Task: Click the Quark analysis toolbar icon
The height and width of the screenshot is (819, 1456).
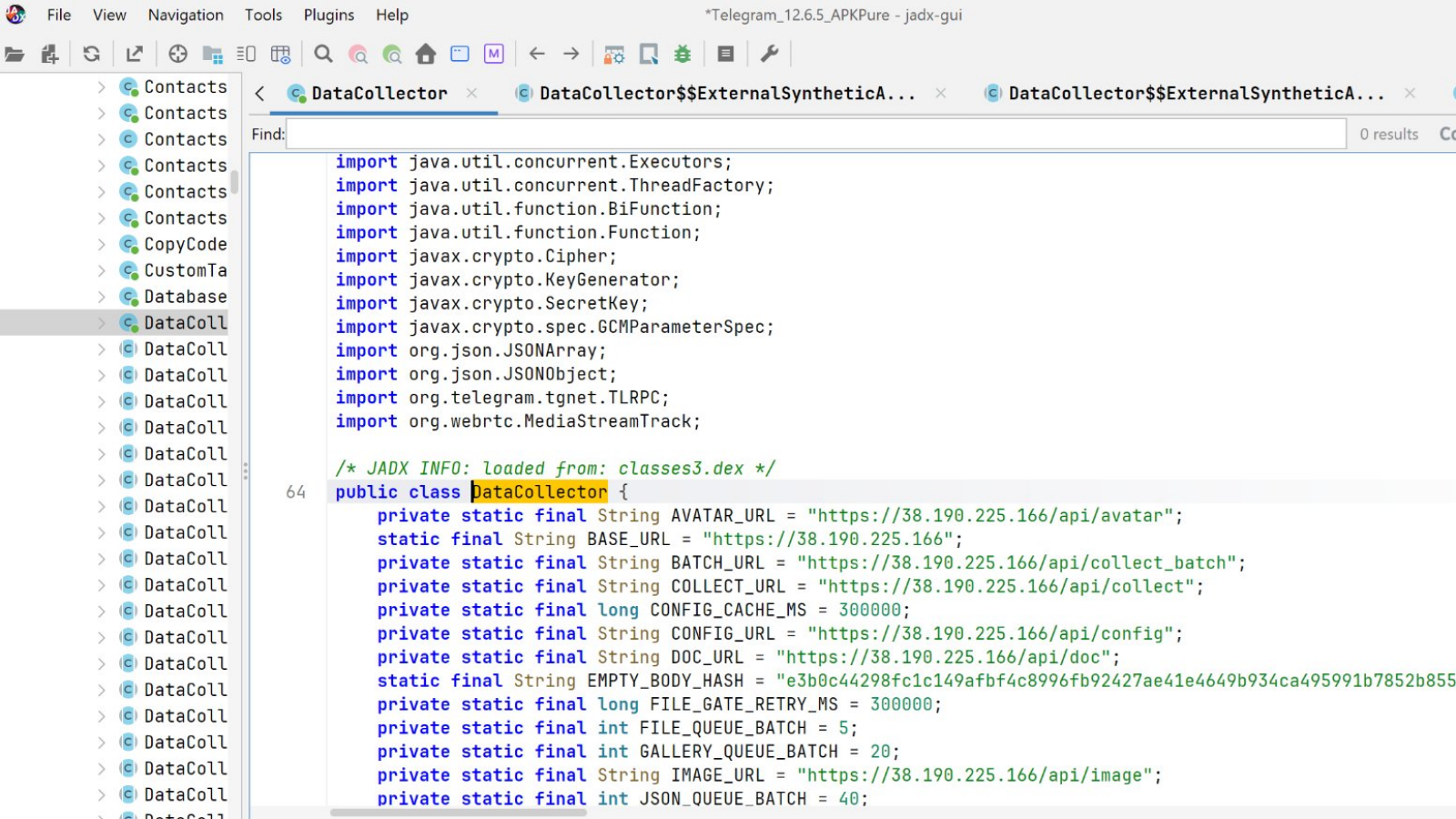Action: 649,55
